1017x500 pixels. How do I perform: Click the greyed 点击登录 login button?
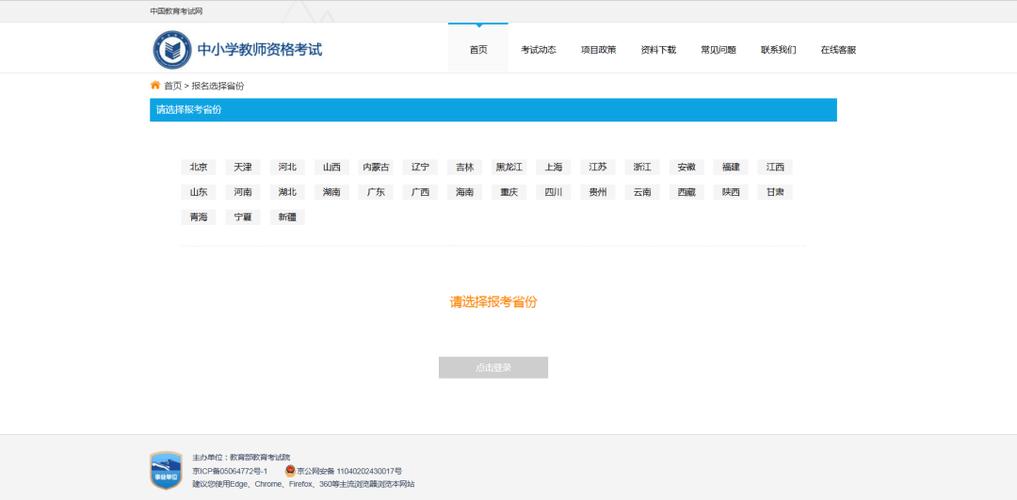point(493,368)
